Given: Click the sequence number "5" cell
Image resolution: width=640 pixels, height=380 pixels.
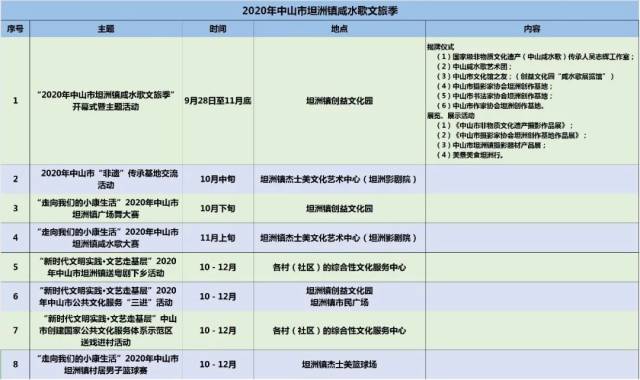Looking at the screenshot, I should 15,267.
